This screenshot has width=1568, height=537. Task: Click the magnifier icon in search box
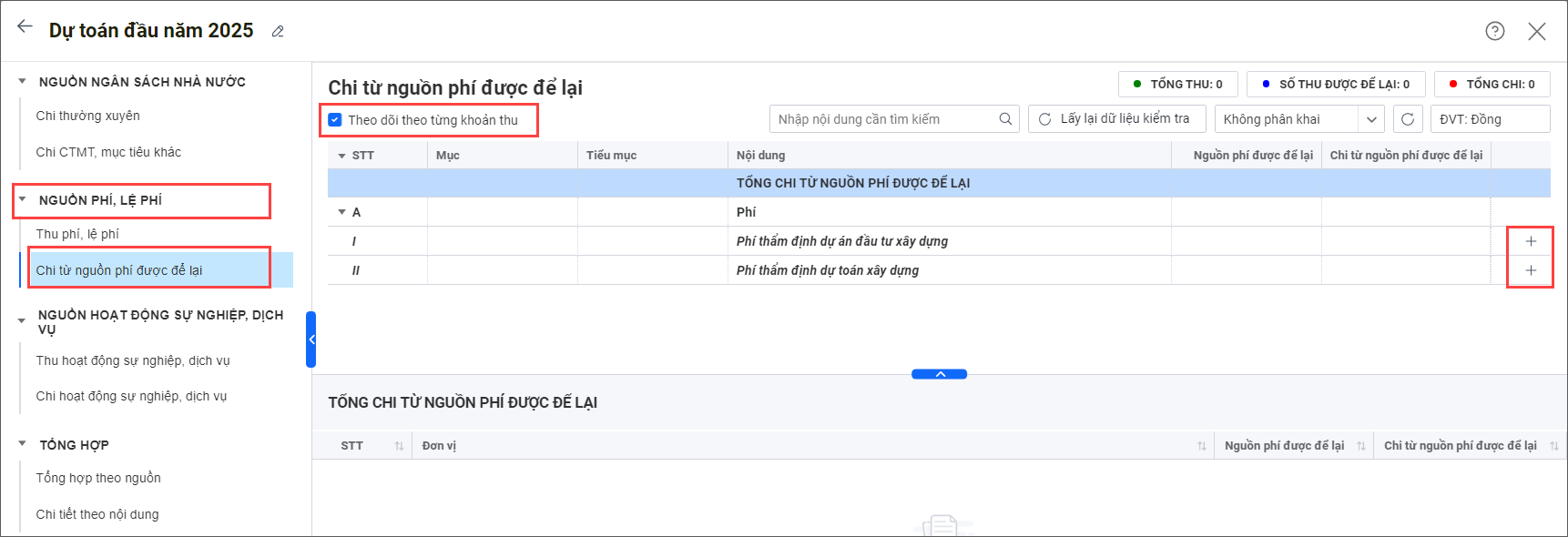point(1005,119)
